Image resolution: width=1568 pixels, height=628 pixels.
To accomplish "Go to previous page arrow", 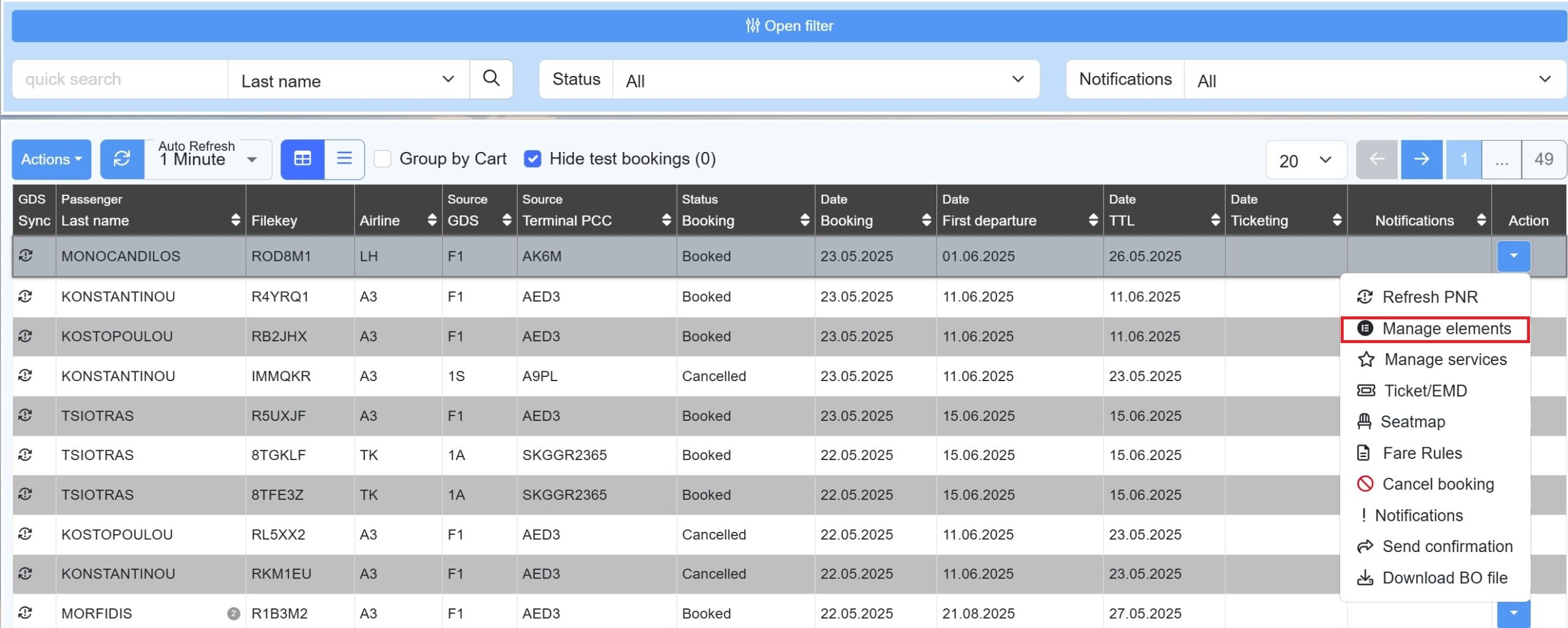I will [1377, 159].
